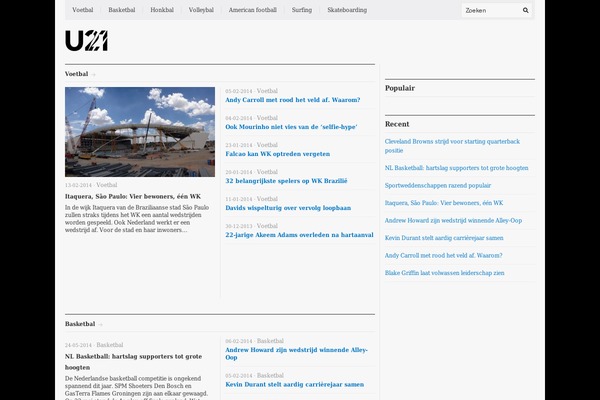
Task: Click Voetbal category tag dated 05-02-2014
Action: (267, 91)
